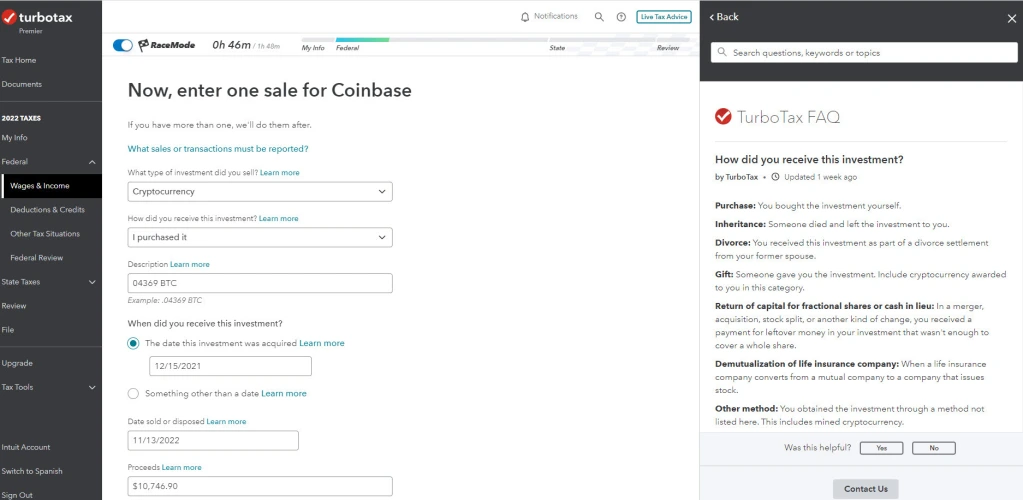Open the Notifications bell
The width and height of the screenshot is (1023, 500).
[526, 17]
